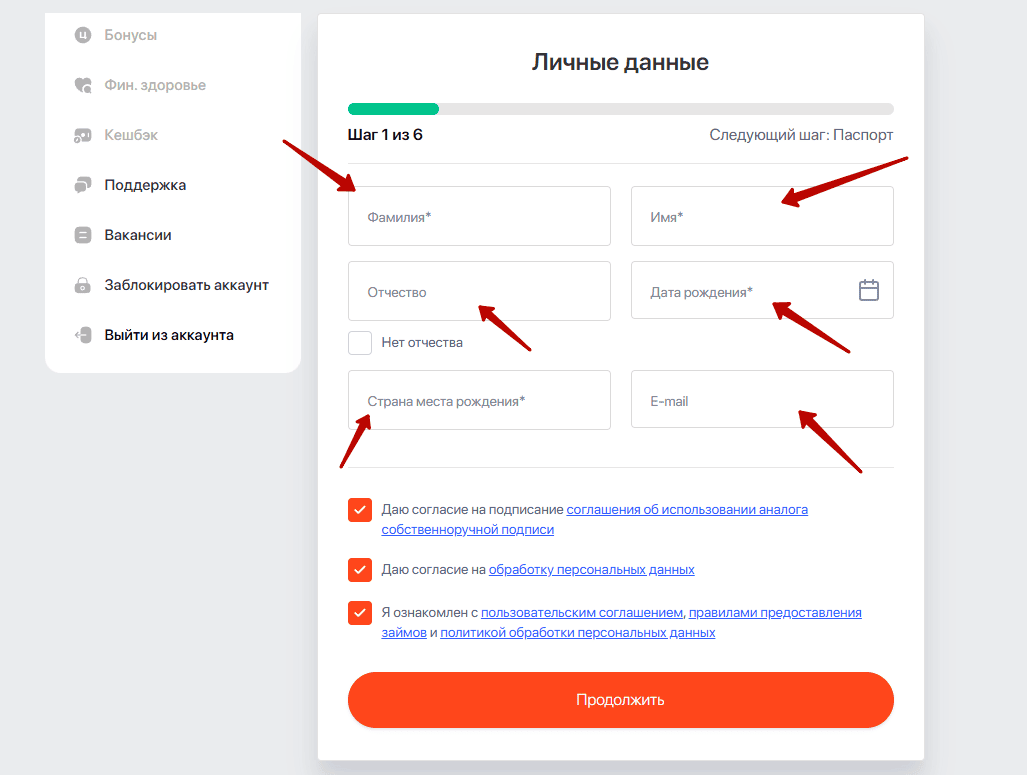Image resolution: width=1027 pixels, height=775 pixels.
Task: Click the Кешбэк icon in sidebar
Action: (83, 135)
